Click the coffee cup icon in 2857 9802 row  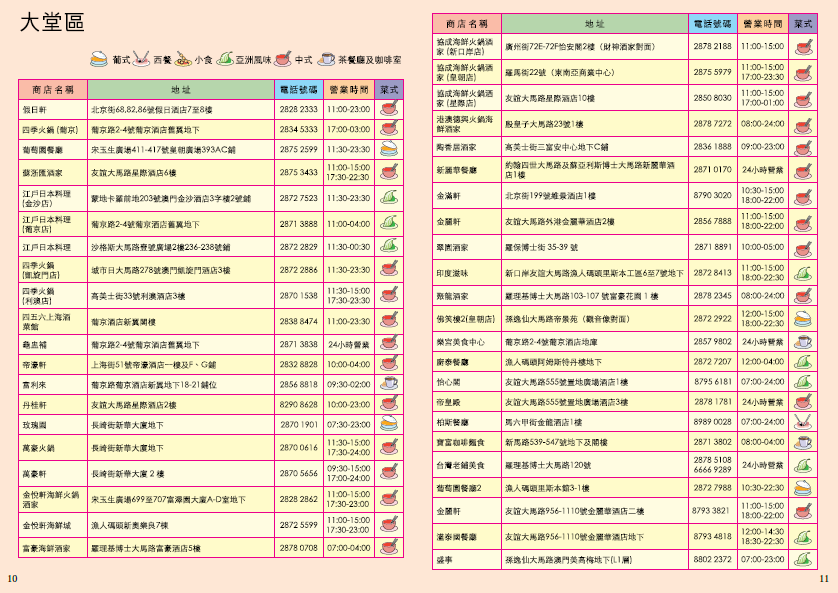coord(803,341)
